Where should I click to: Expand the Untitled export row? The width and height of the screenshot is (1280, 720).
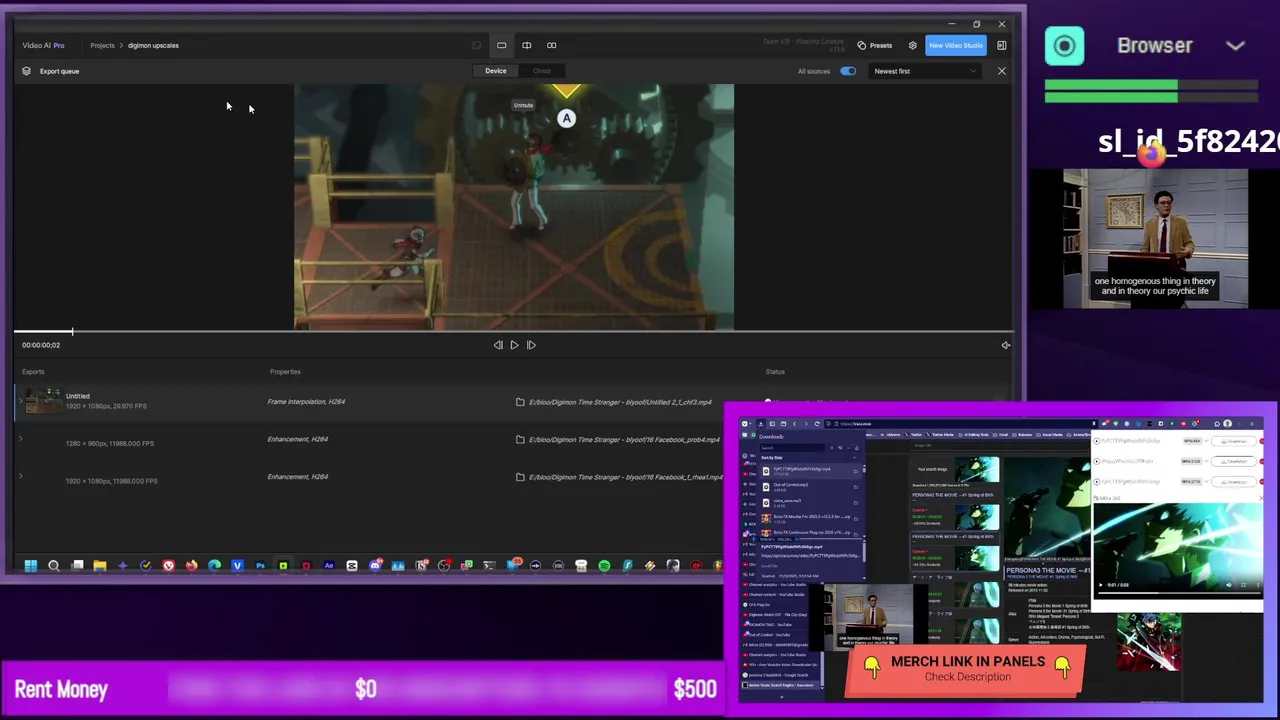20,401
